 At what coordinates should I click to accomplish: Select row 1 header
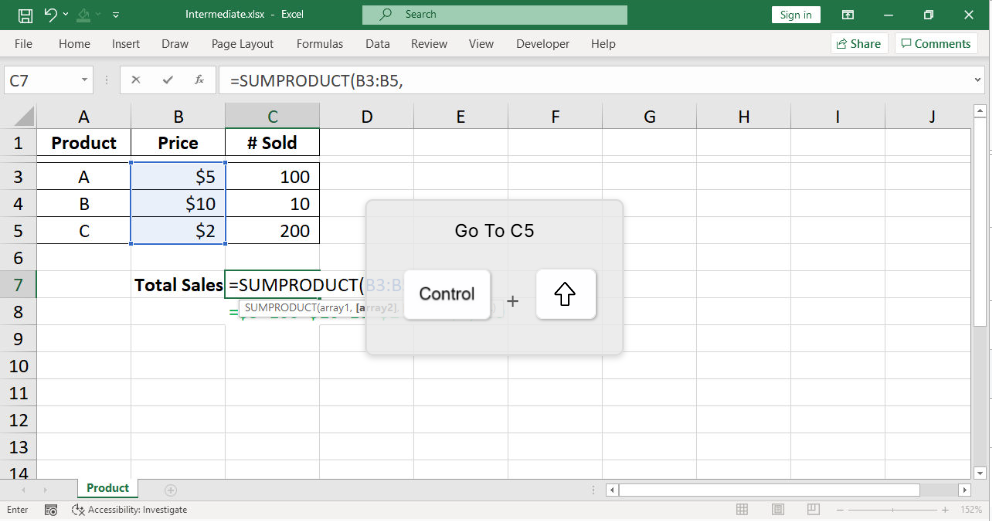[18, 143]
